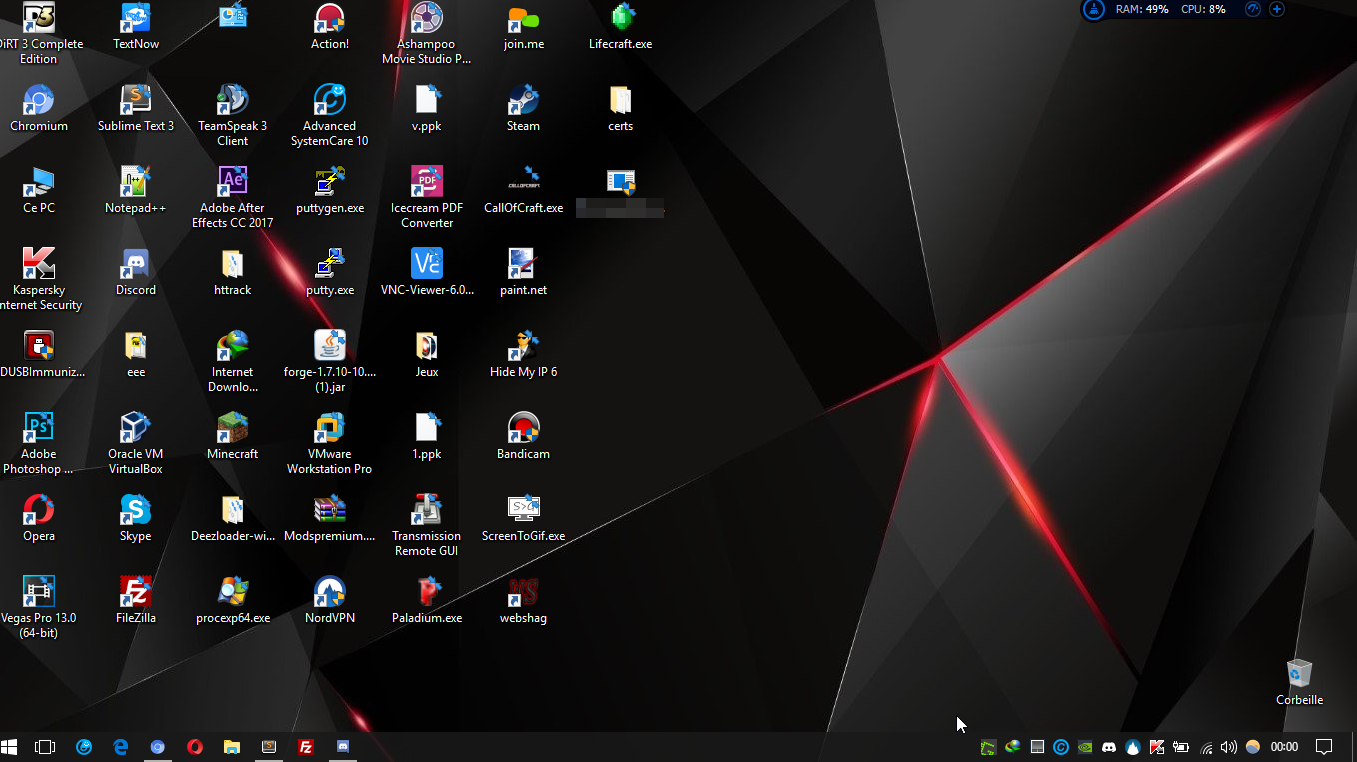
Task: Click the Bandicam desktop shortcut
Action: pyautogui.click(x=523, y=430)
